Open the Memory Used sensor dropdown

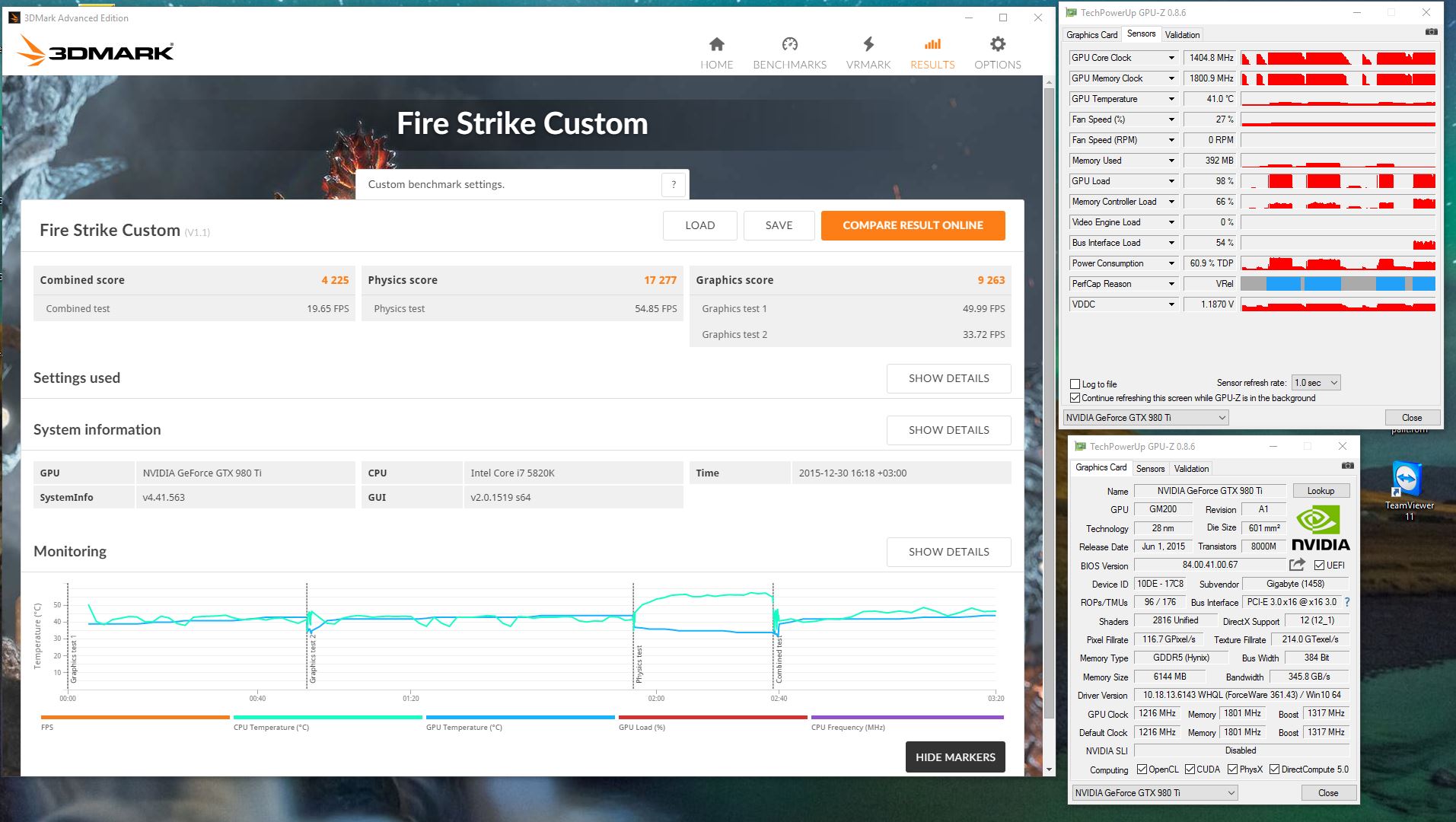pyautogui.click(x=1171, y=161)
